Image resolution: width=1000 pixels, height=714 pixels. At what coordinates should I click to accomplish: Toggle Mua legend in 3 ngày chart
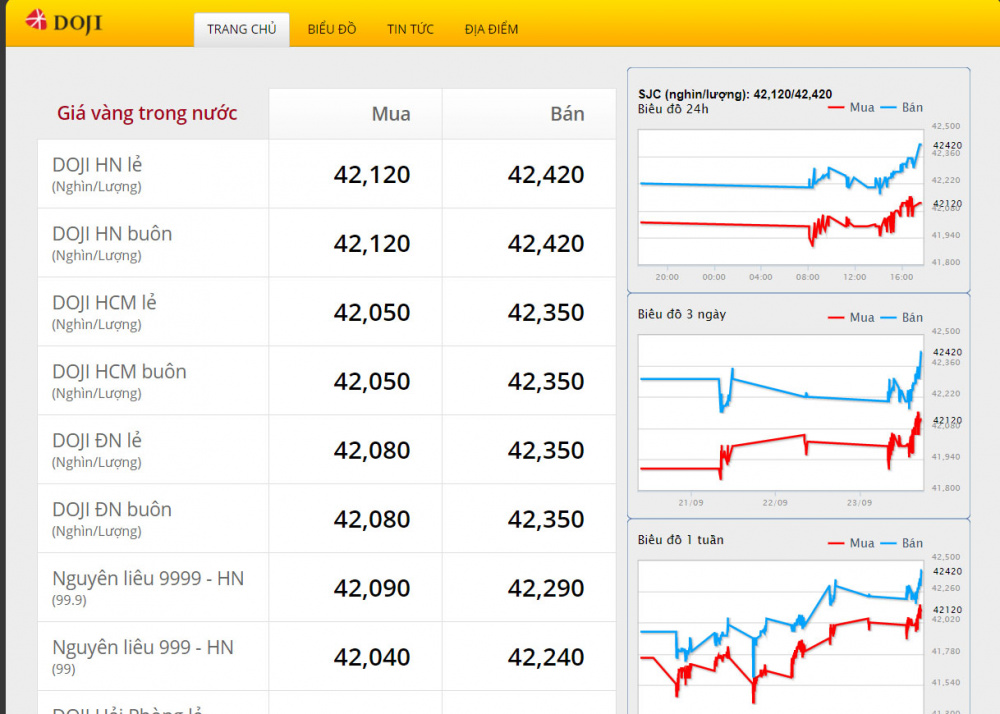(851, 317)
